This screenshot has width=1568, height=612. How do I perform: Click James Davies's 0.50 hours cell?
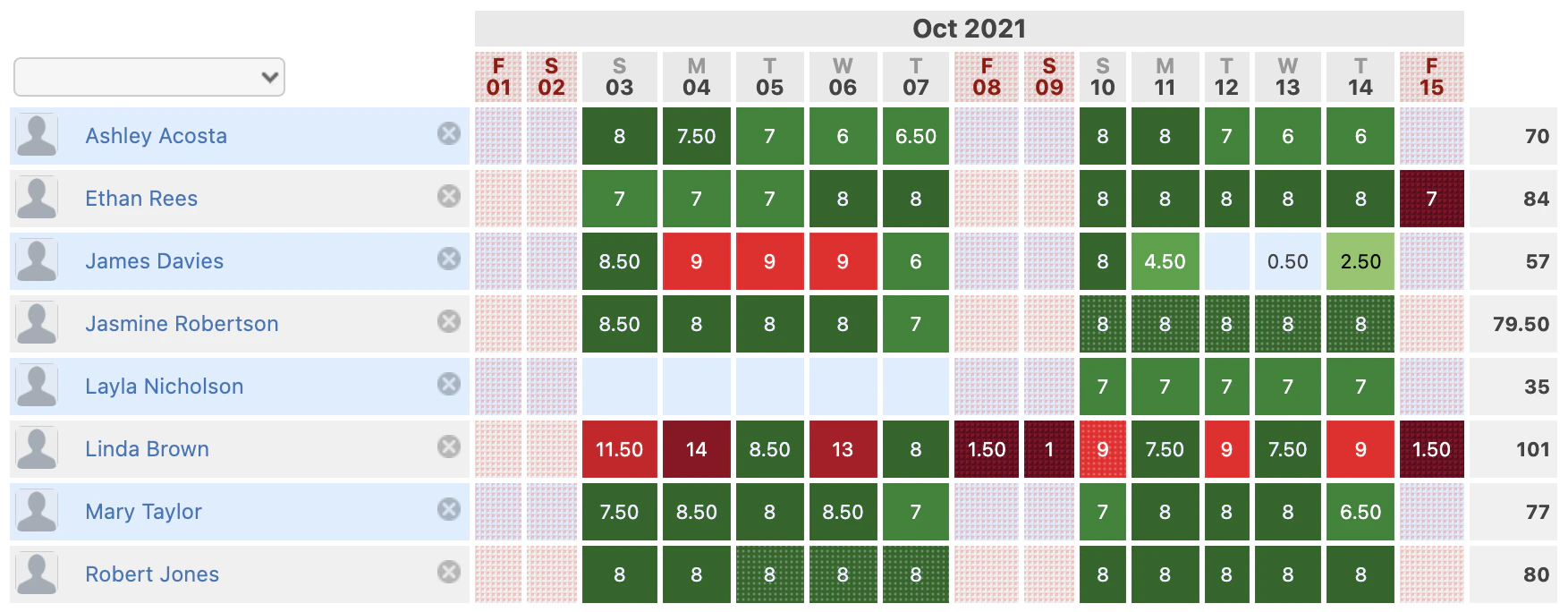pyautogui.click(x=1286, y=261)
